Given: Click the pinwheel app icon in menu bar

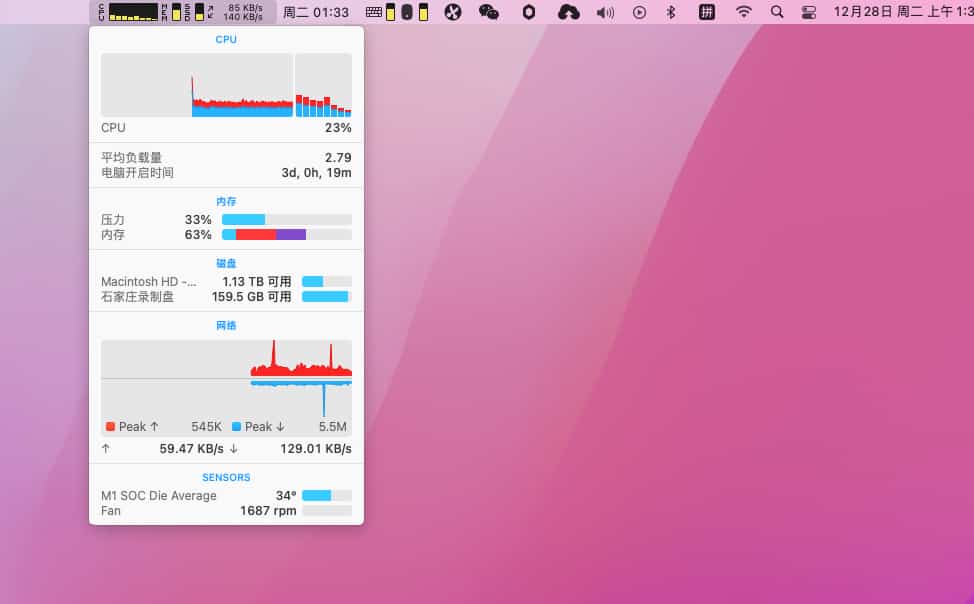Looking at the screenshot, I should click(454, 12).
